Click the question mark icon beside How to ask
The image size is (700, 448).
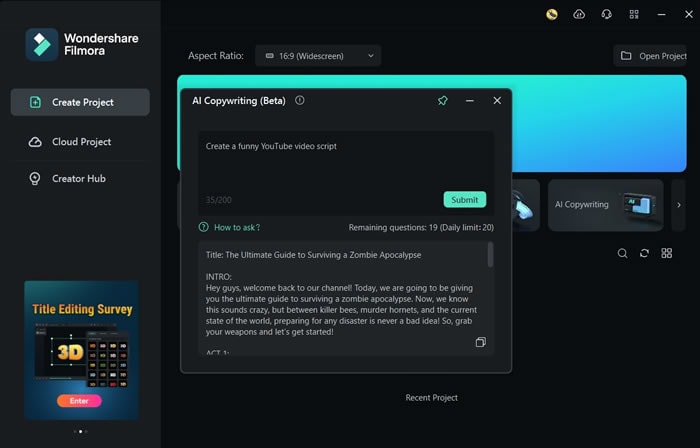[x=204, y=227]
